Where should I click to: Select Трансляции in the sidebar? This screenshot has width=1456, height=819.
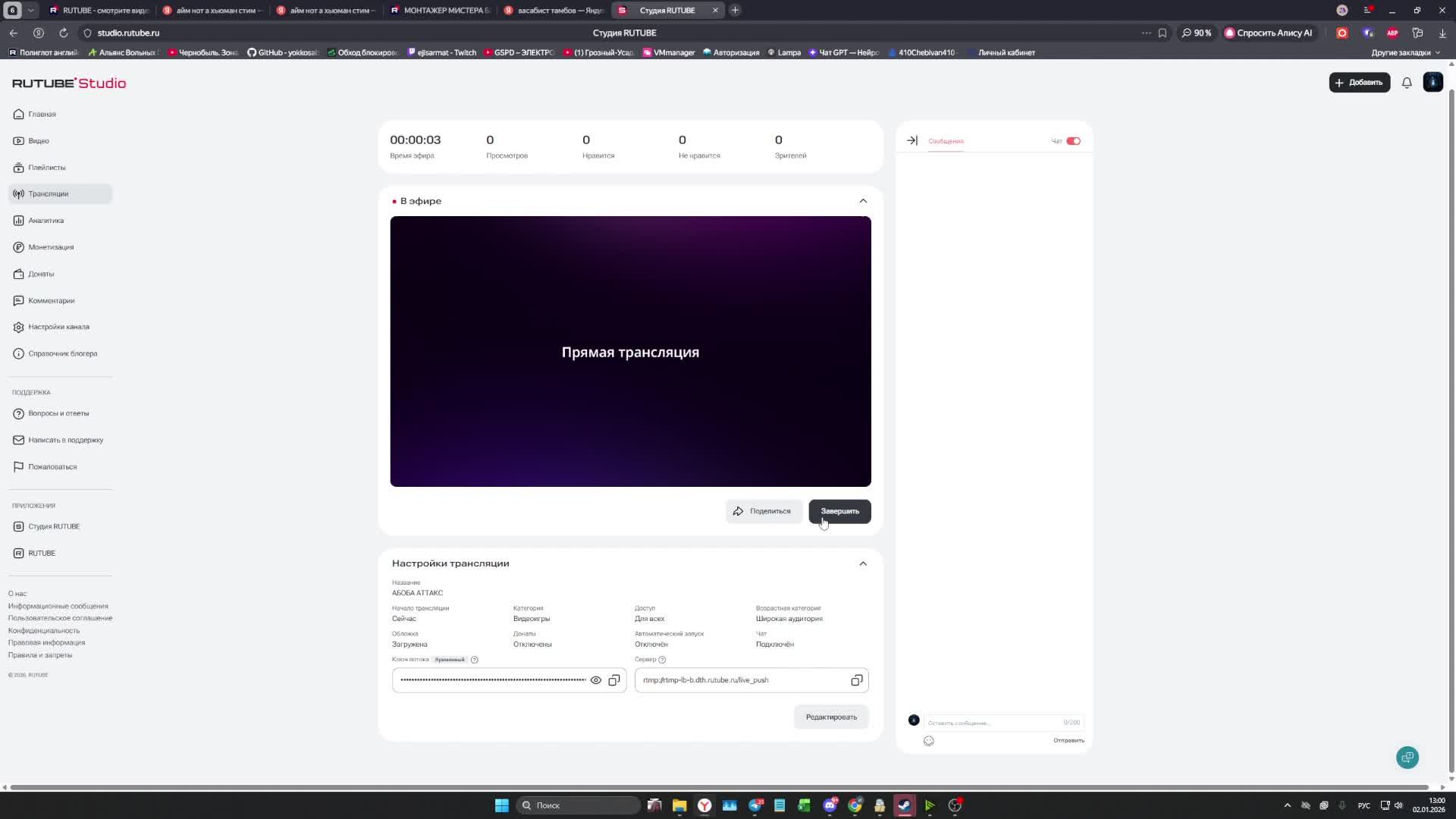(x=61, y=194)
